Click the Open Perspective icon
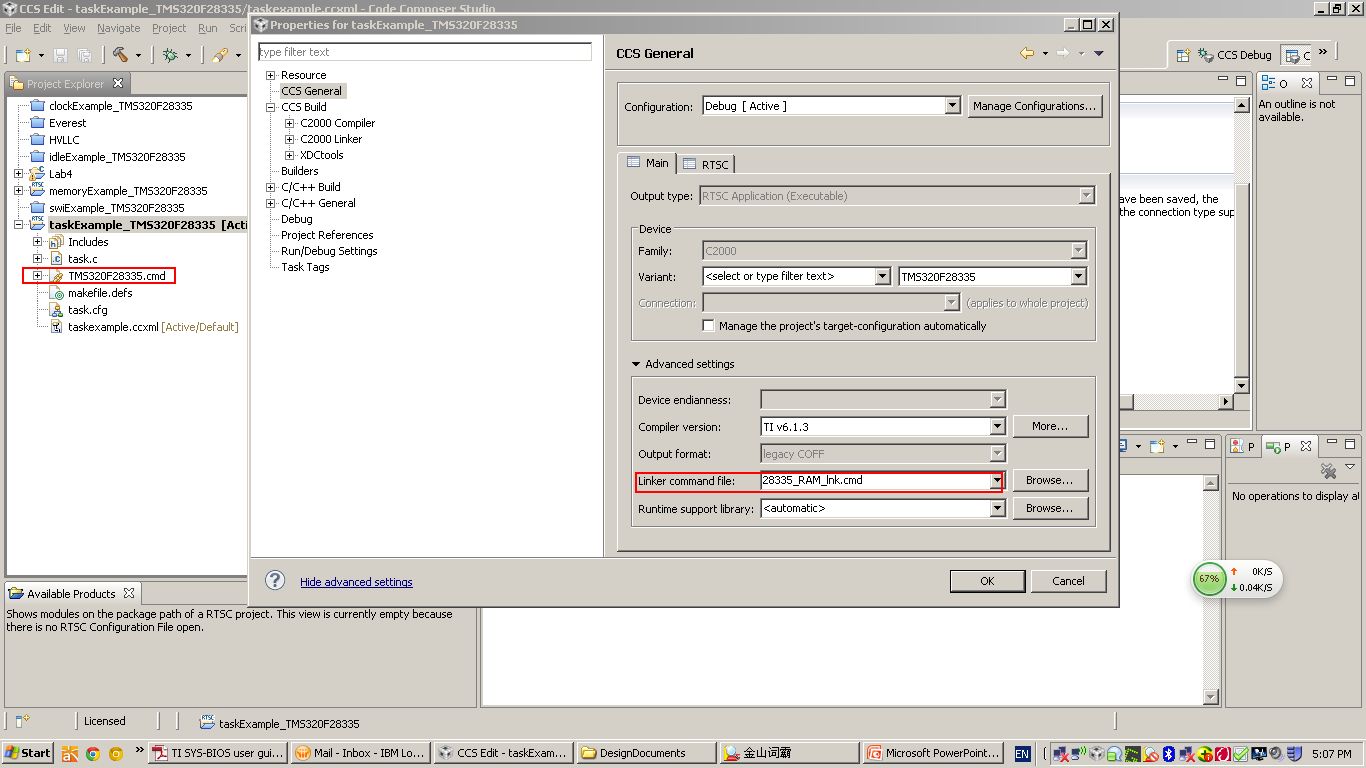 pos(1183,55)
